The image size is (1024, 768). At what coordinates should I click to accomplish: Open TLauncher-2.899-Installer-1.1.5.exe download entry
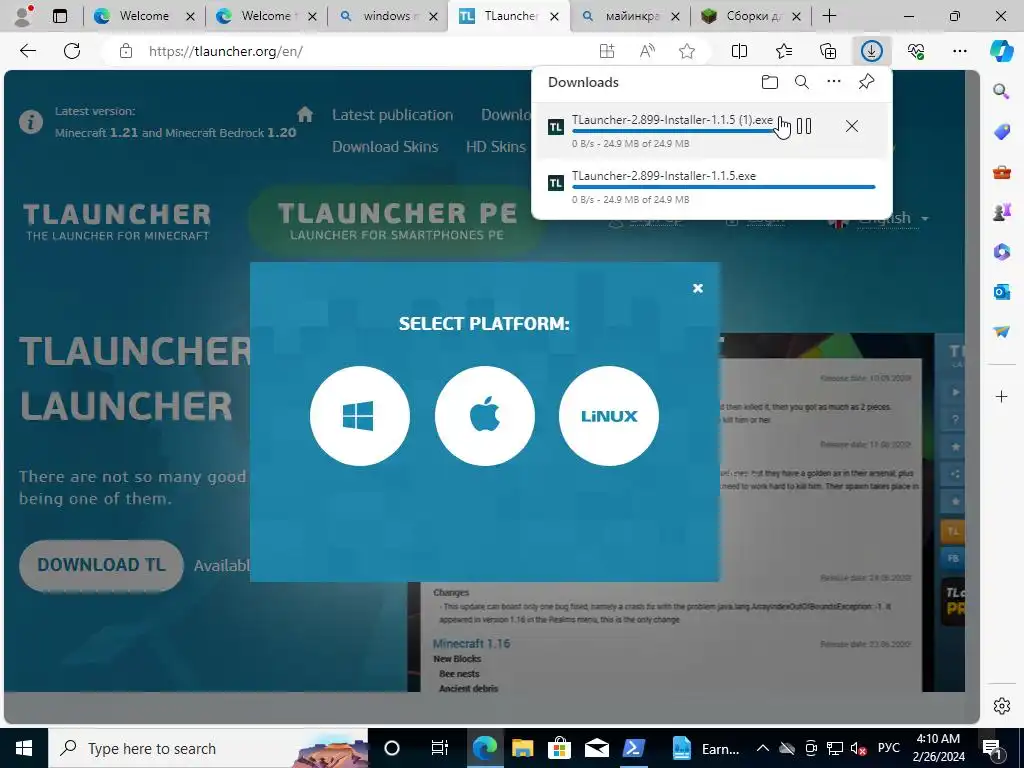pyautogui.click(x=712, y=187)
